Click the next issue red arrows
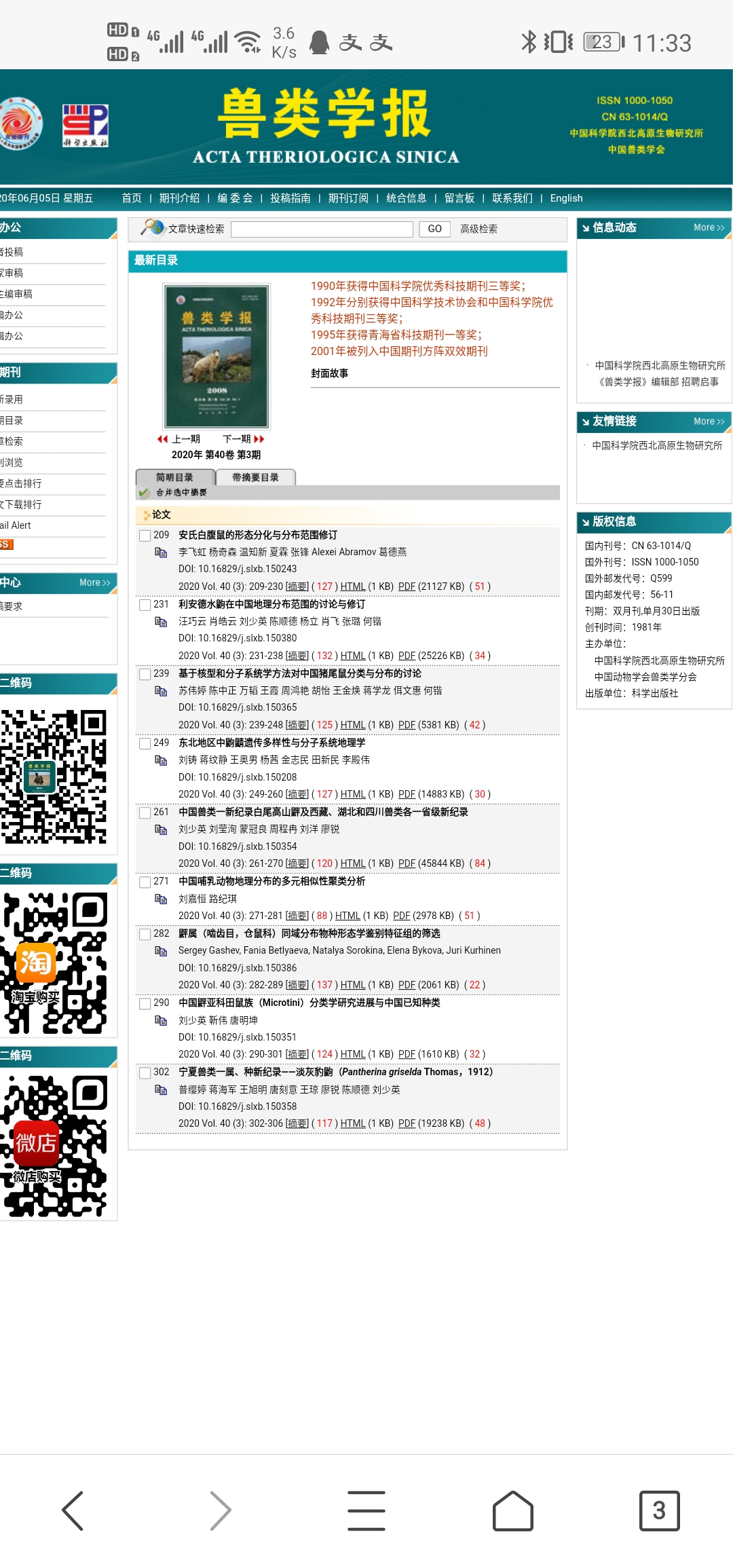Screen dimensions: 733x1568 (259, 439)
